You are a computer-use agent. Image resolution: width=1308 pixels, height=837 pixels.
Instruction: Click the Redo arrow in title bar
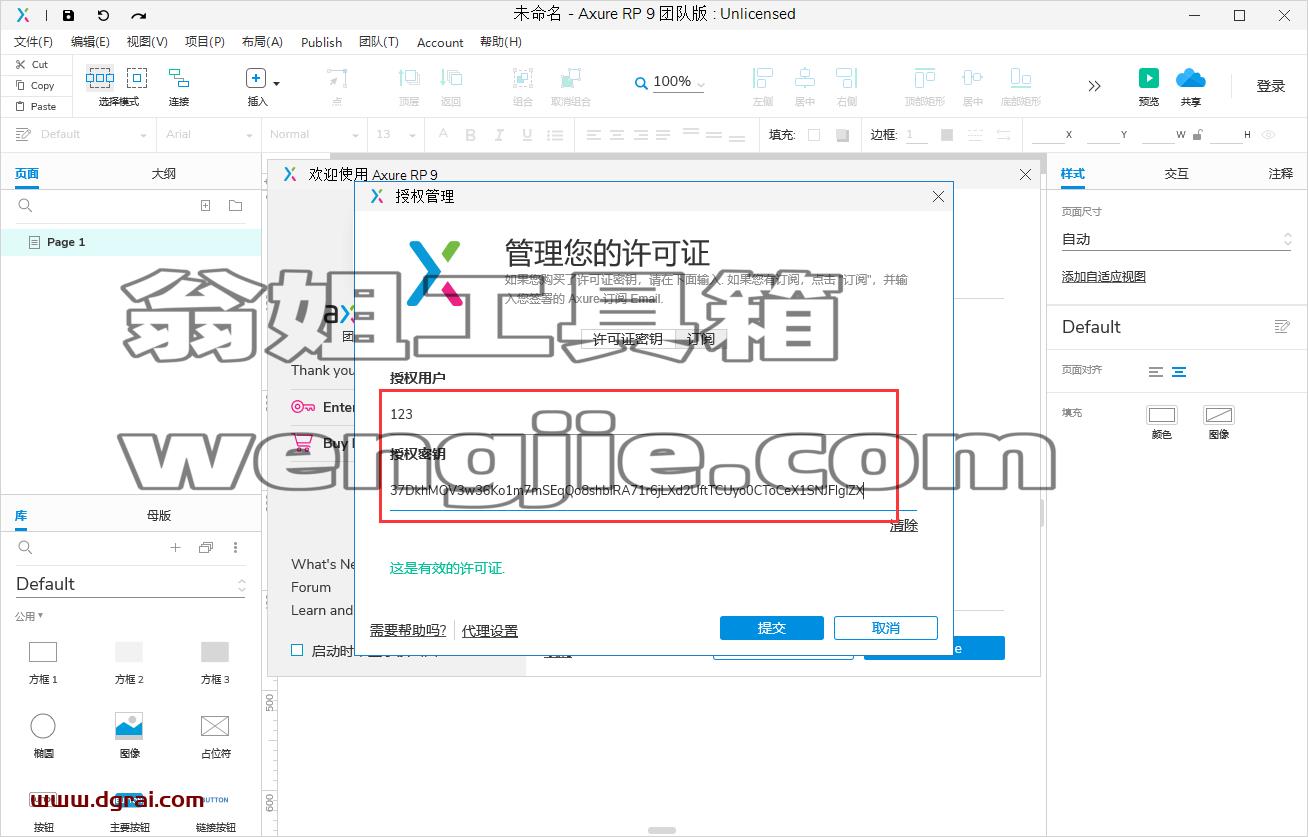[x=139, y=15]
